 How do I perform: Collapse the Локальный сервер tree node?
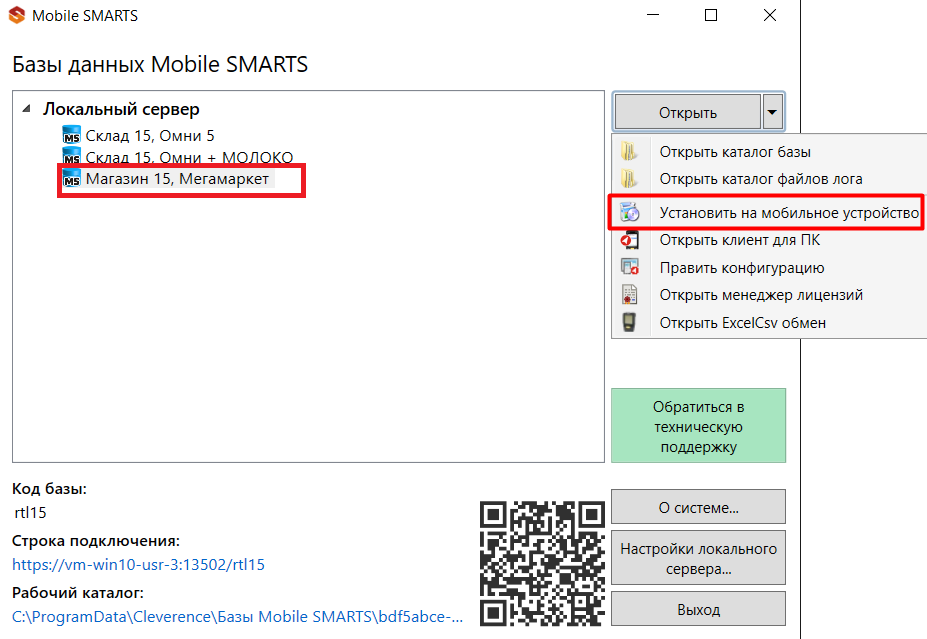(x=26, y=109)
